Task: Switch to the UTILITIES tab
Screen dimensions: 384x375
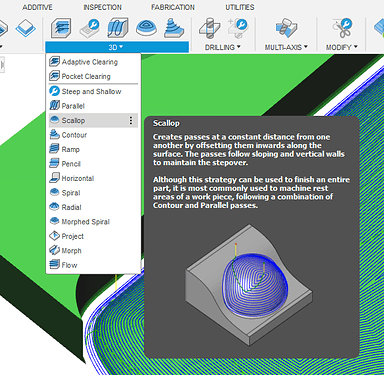Action: tap(240, 7)
